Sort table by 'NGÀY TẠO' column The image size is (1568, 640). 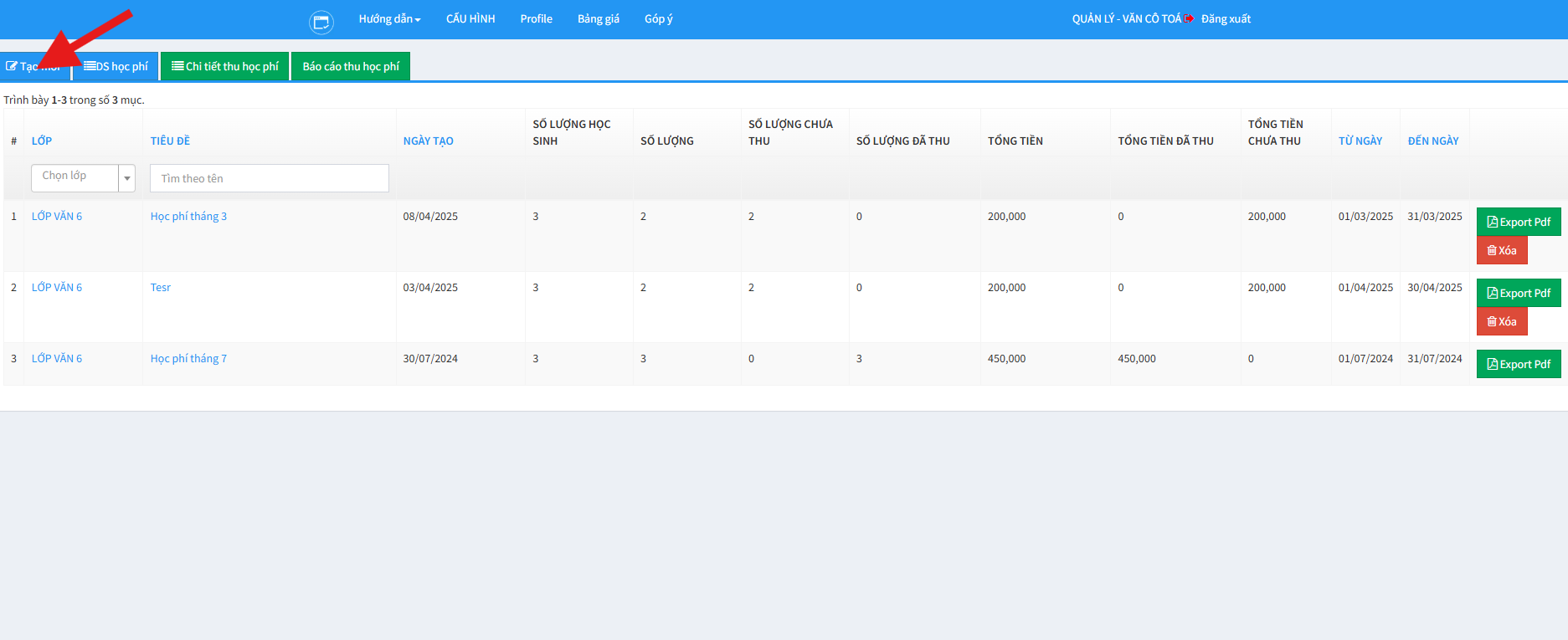tap(428, 141)
